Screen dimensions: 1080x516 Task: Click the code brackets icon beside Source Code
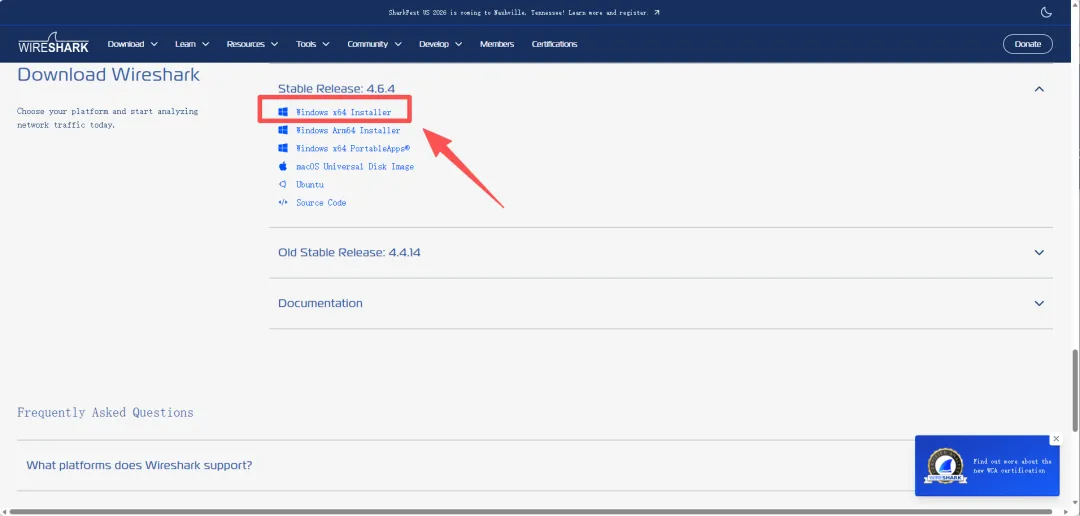tap(282, 203)
